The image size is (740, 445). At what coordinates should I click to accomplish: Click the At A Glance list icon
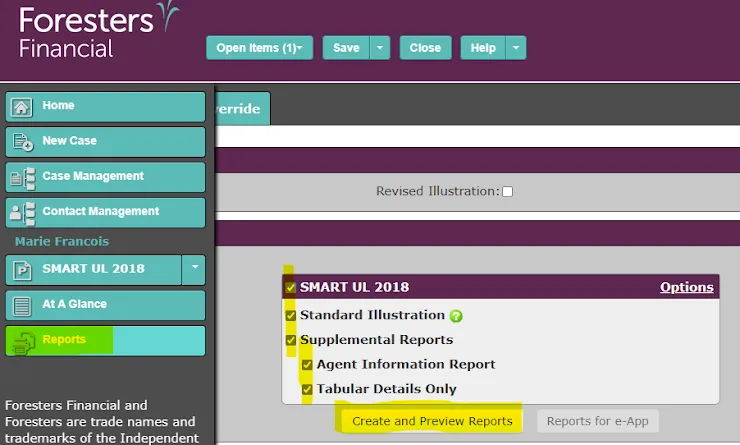point(22,306)
